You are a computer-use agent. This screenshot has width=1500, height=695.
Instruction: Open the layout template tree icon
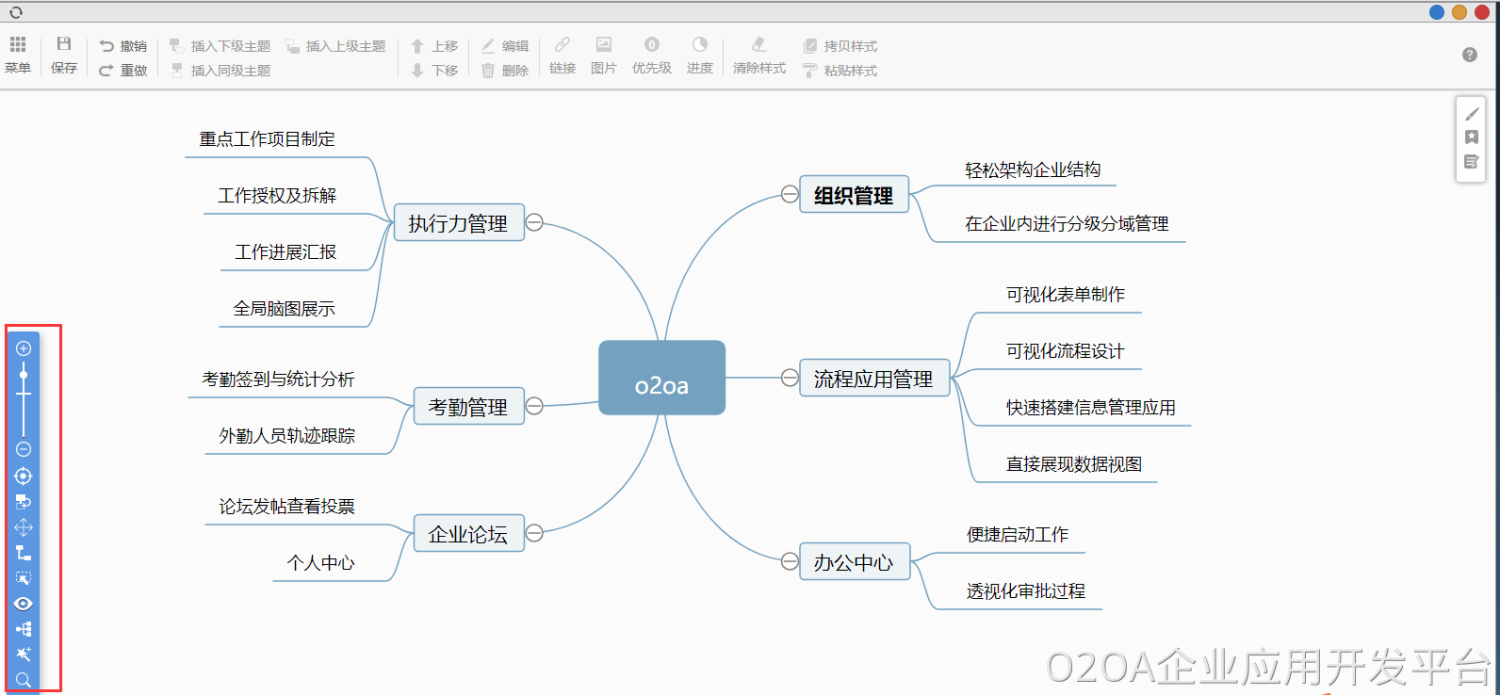click(x=24, y=629)
